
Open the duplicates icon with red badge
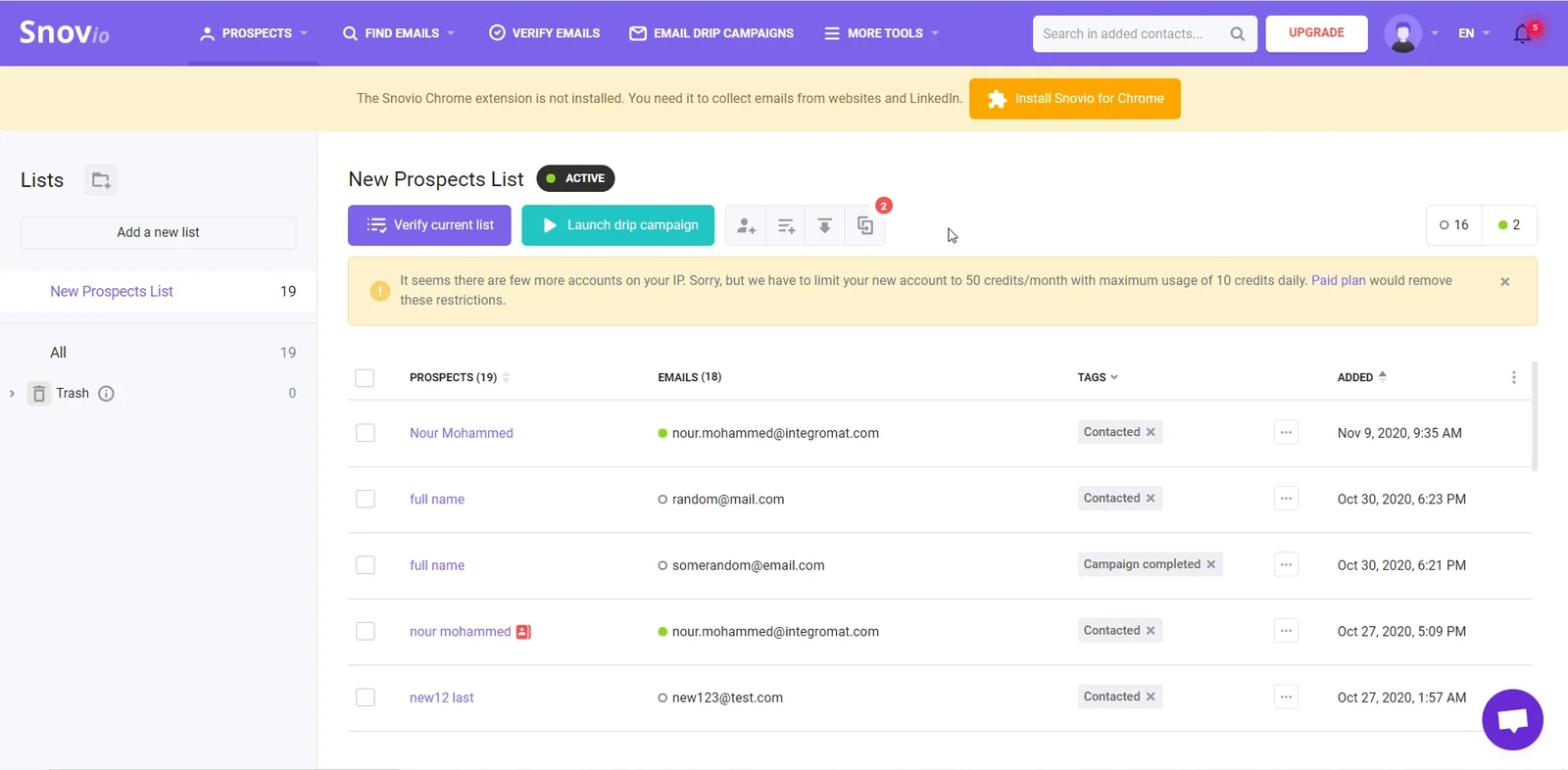[x=865, y=225]
